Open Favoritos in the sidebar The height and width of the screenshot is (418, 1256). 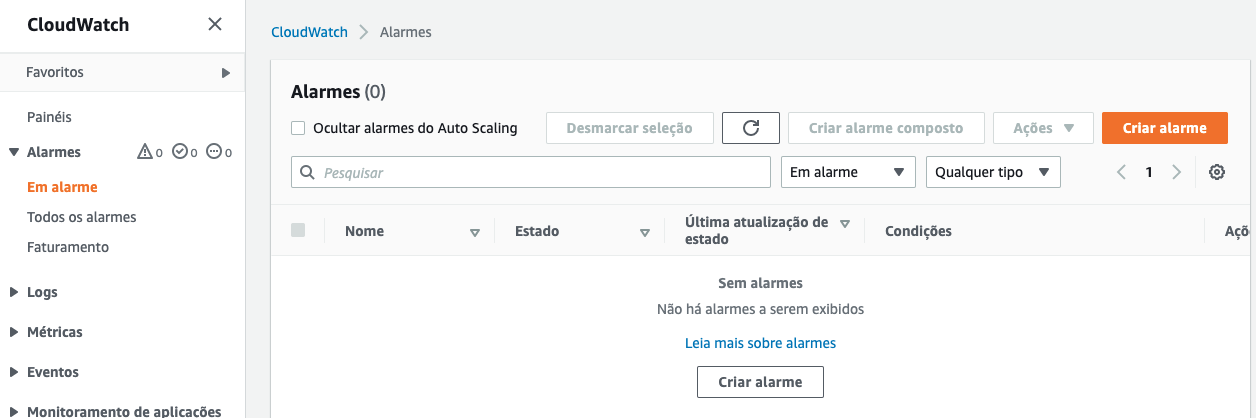point(55,72)
